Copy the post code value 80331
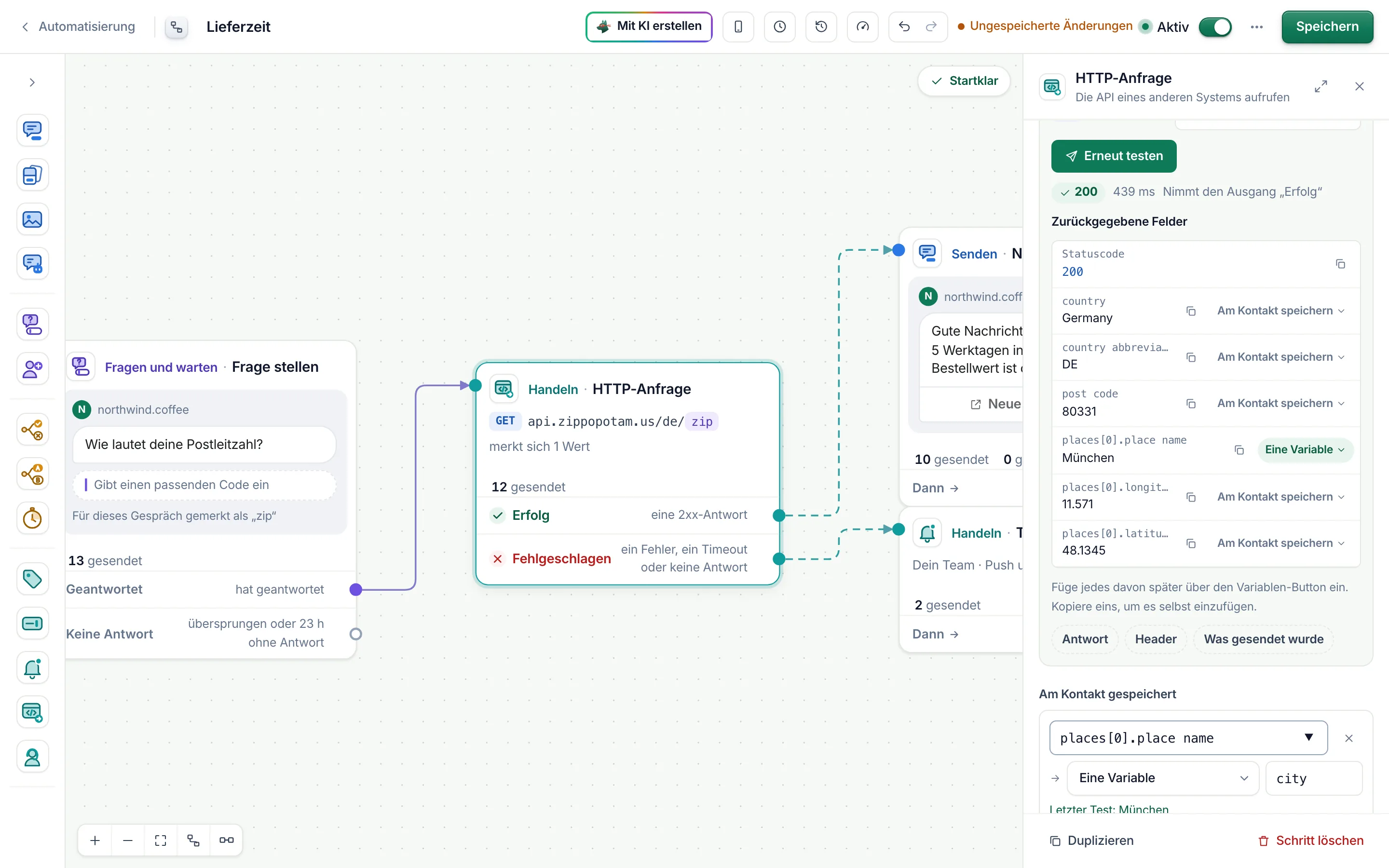The image size is (1389, 868). pyautogui.click(x=1190, y=404)
